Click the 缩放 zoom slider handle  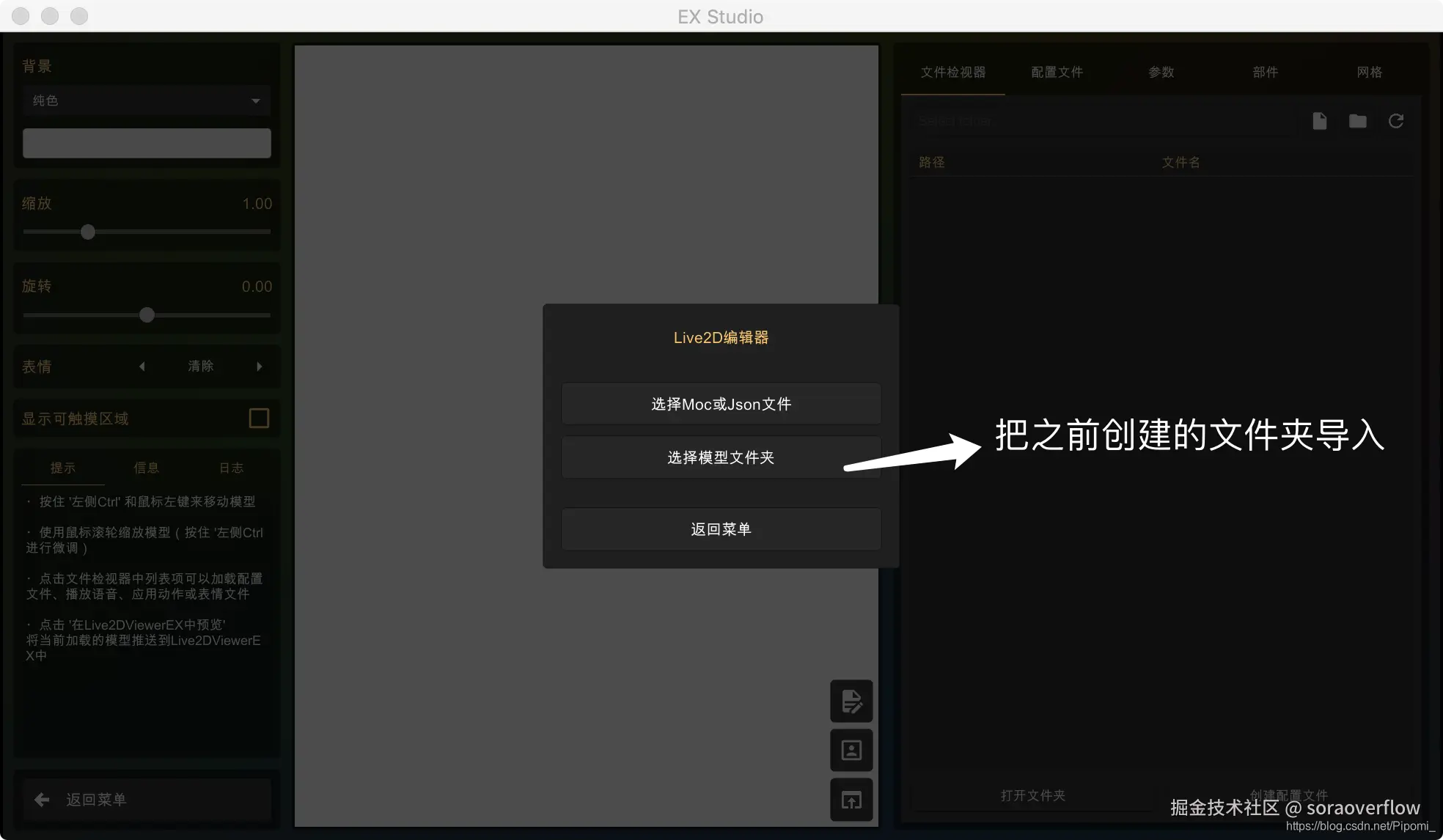point(87,232)
